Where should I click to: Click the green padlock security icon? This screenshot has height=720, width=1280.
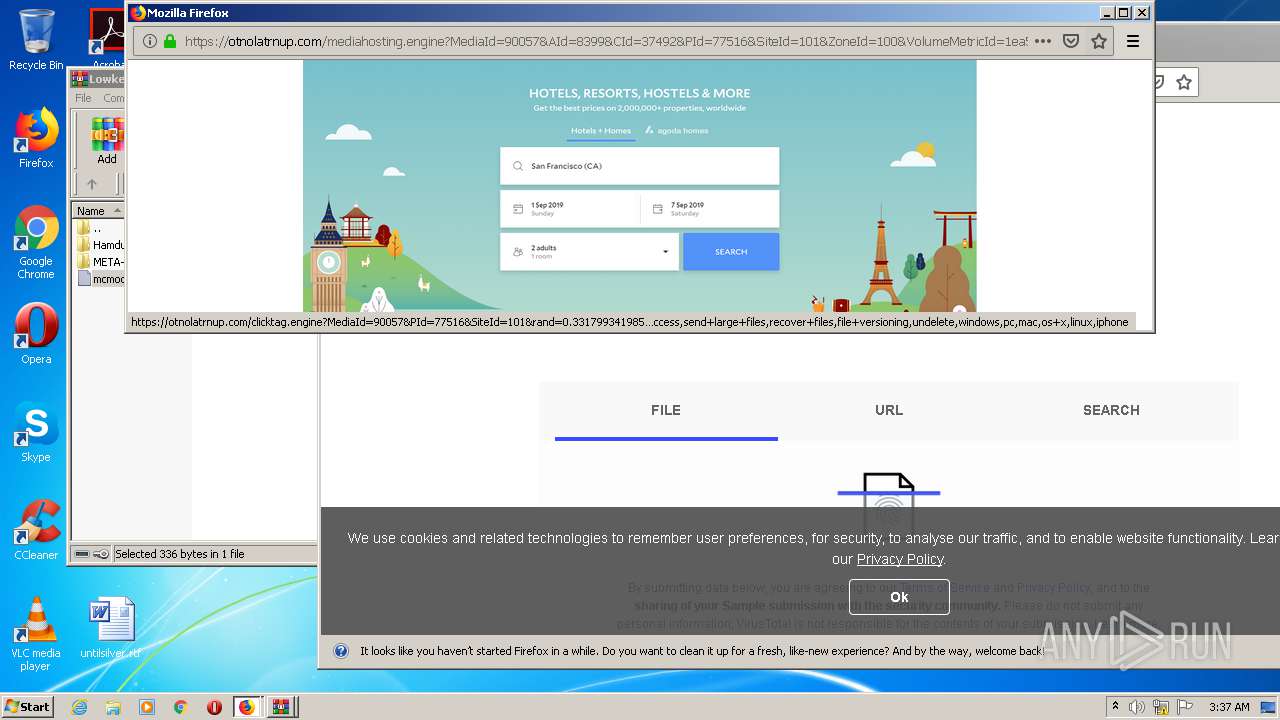[170, 41]
